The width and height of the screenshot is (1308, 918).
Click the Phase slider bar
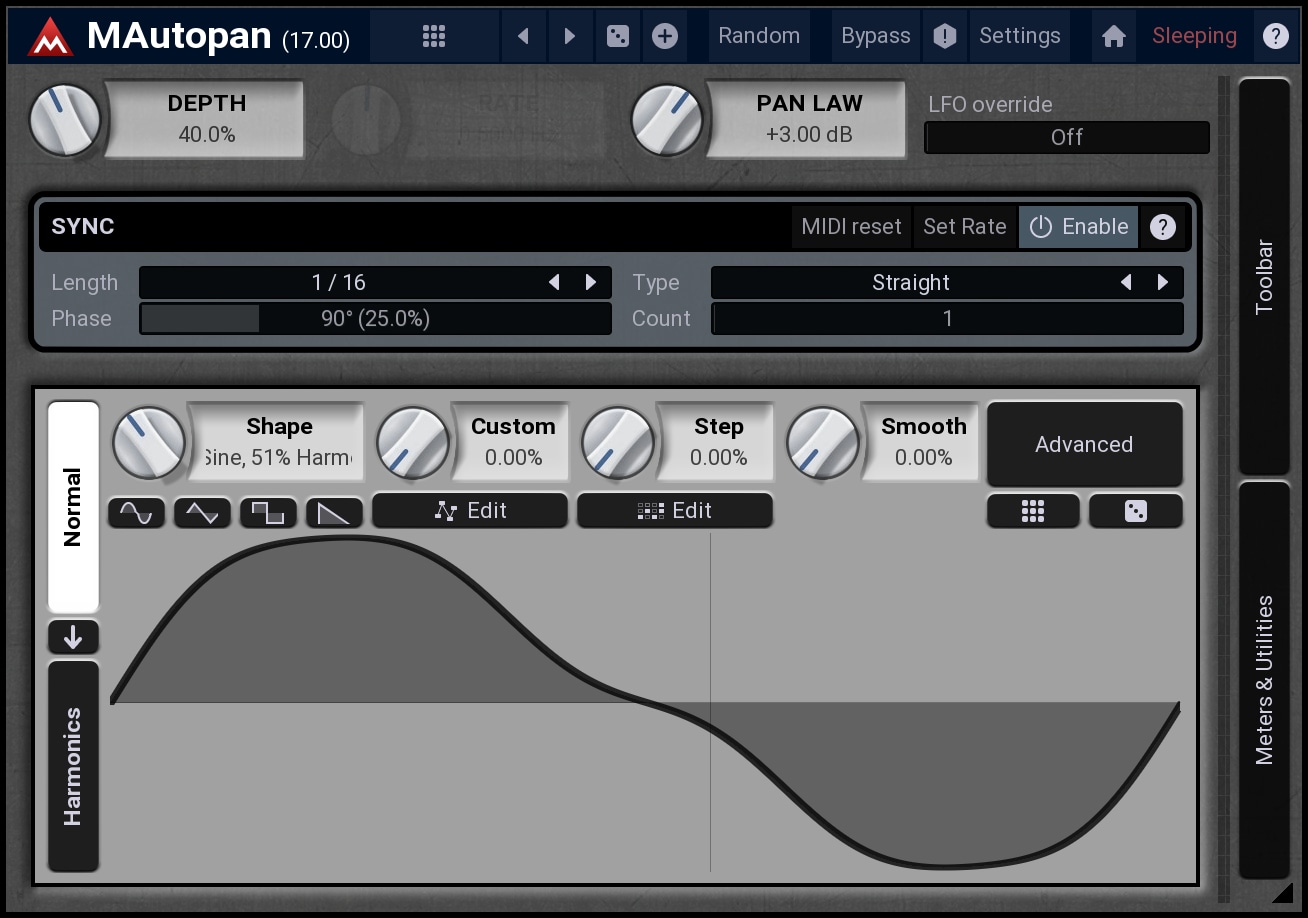point(375,319)
